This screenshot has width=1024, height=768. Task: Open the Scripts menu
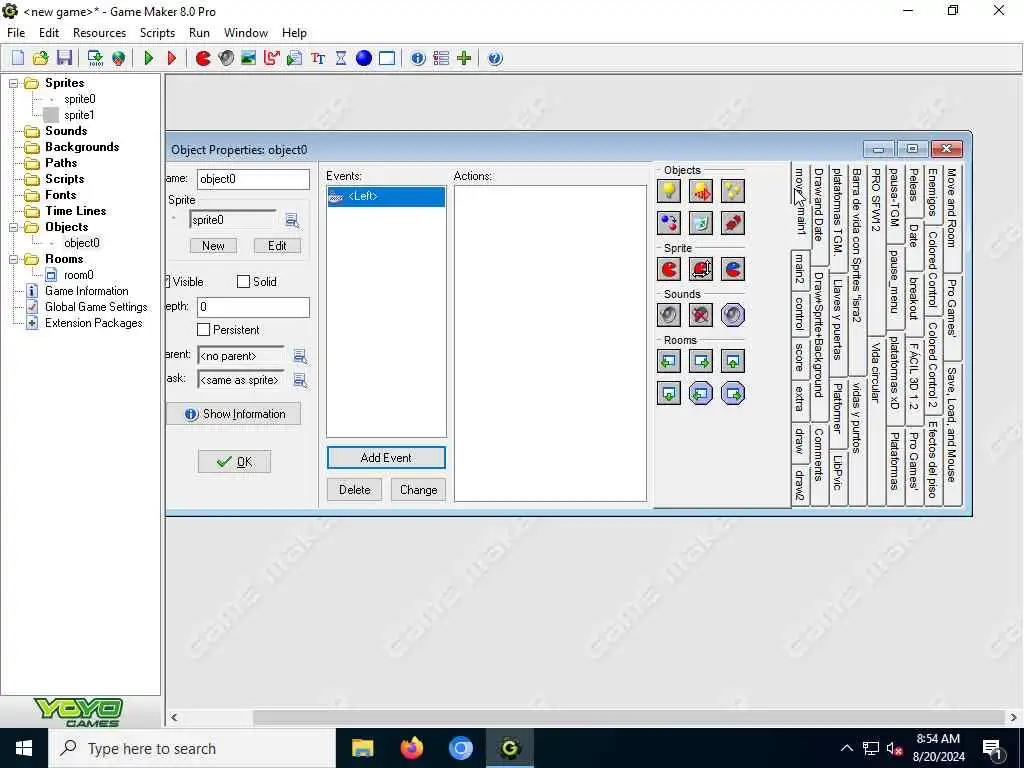point(157,33)
